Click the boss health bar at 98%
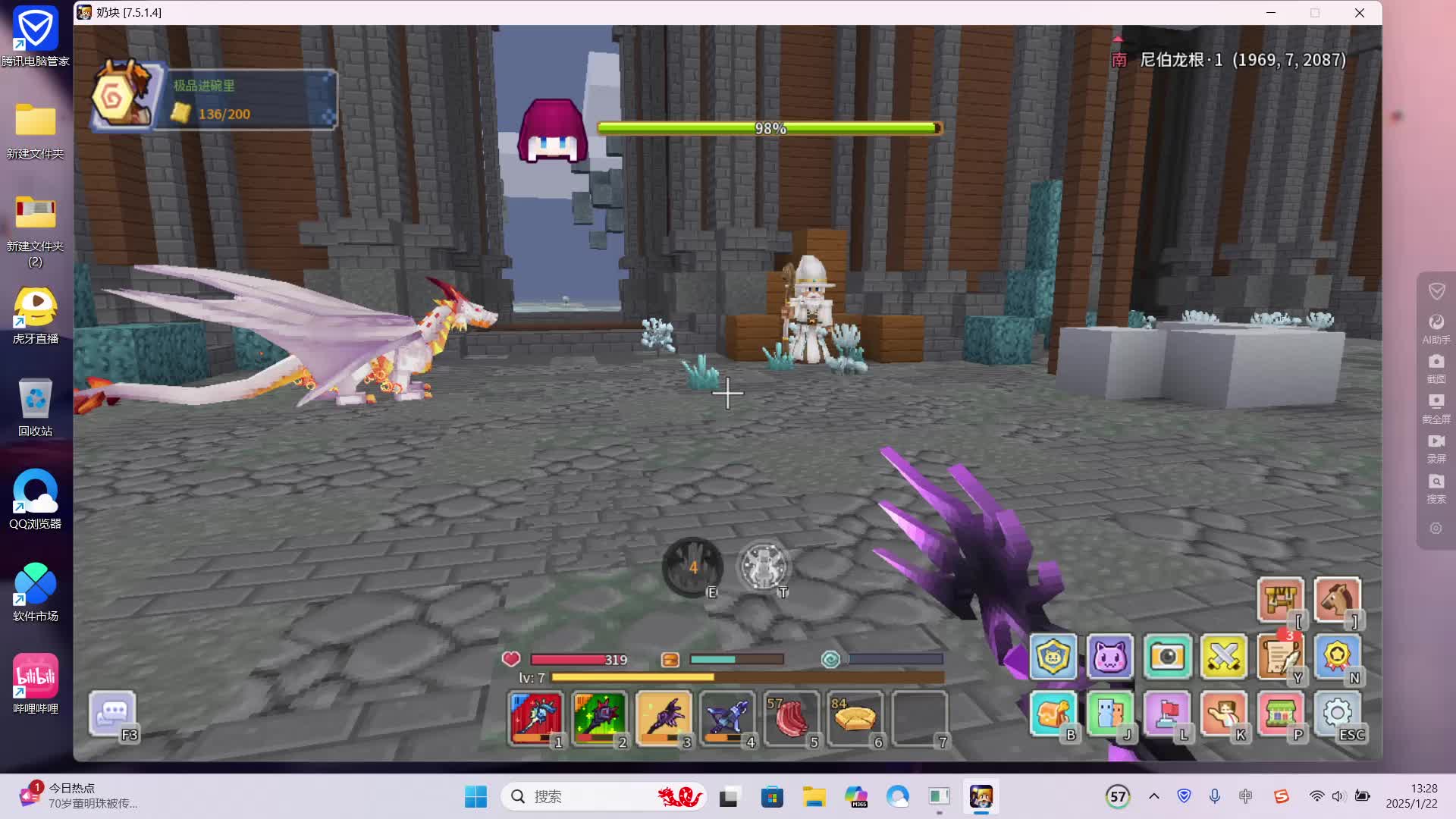This screenshot has width=1456, height=819. point(769,128)
